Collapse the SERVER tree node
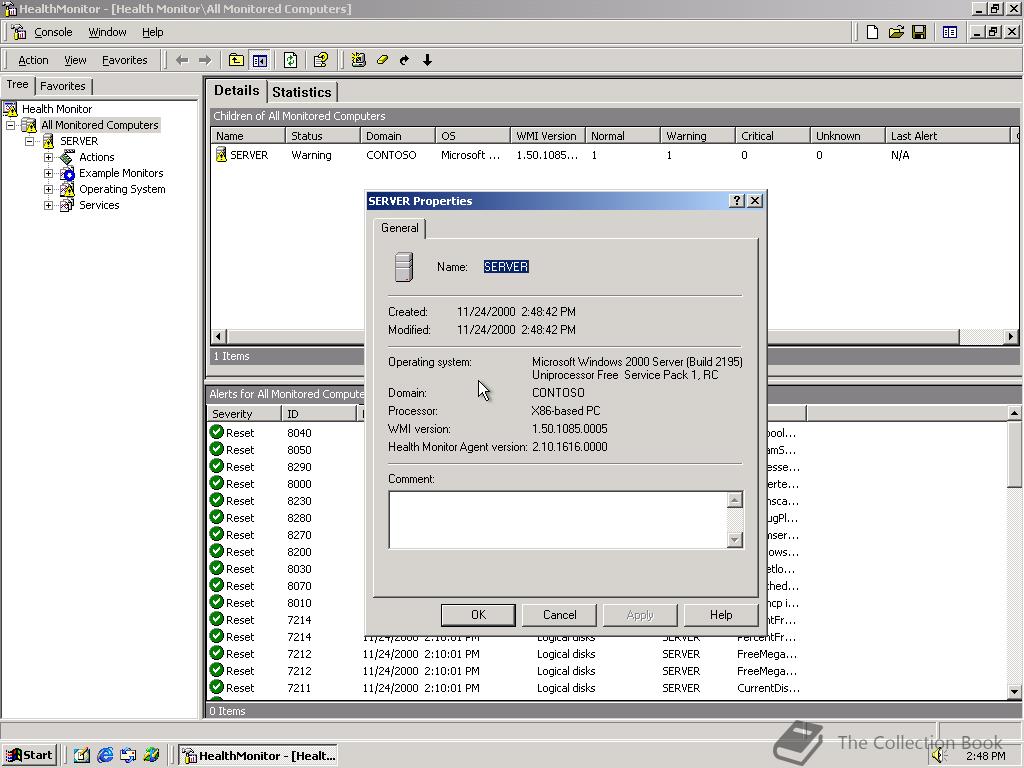 [29, 141]
